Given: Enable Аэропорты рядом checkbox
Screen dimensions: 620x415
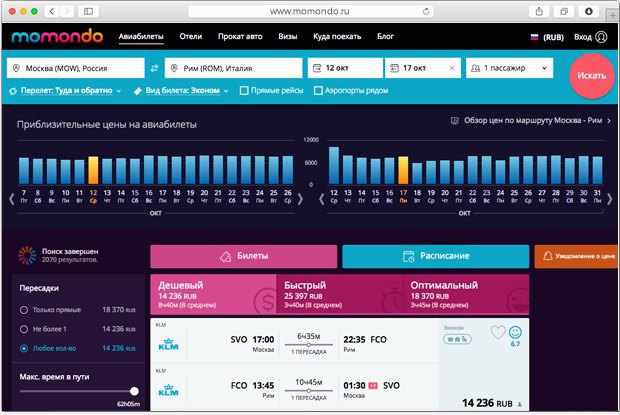Looking at the screenshot, I should click(x=318, y=91).
